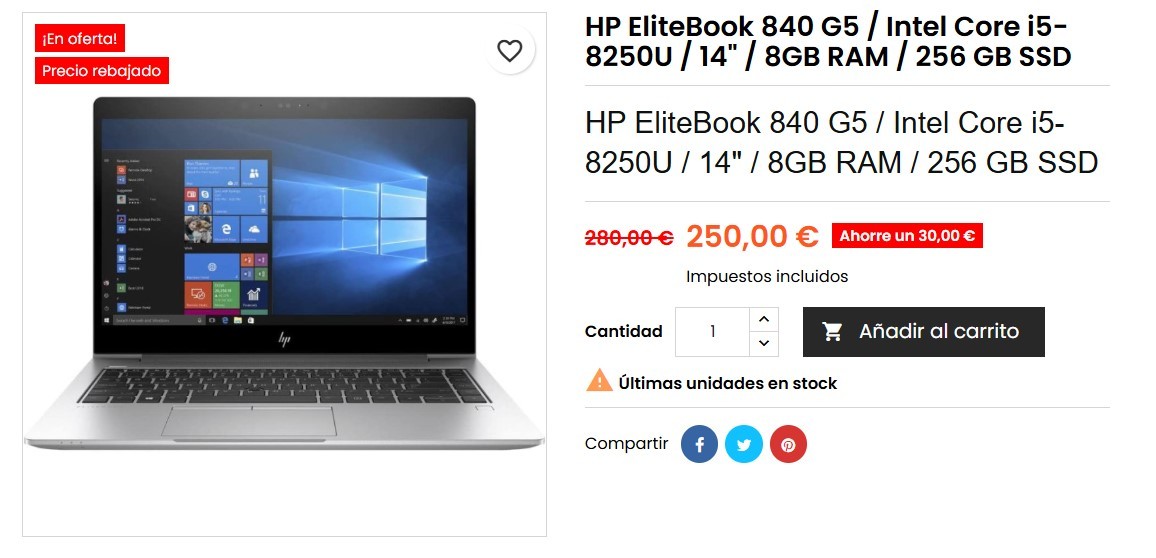Screen dimensions: 1156x558
Task: Click the orange stock warning triangle
Action: pos(599,380)
